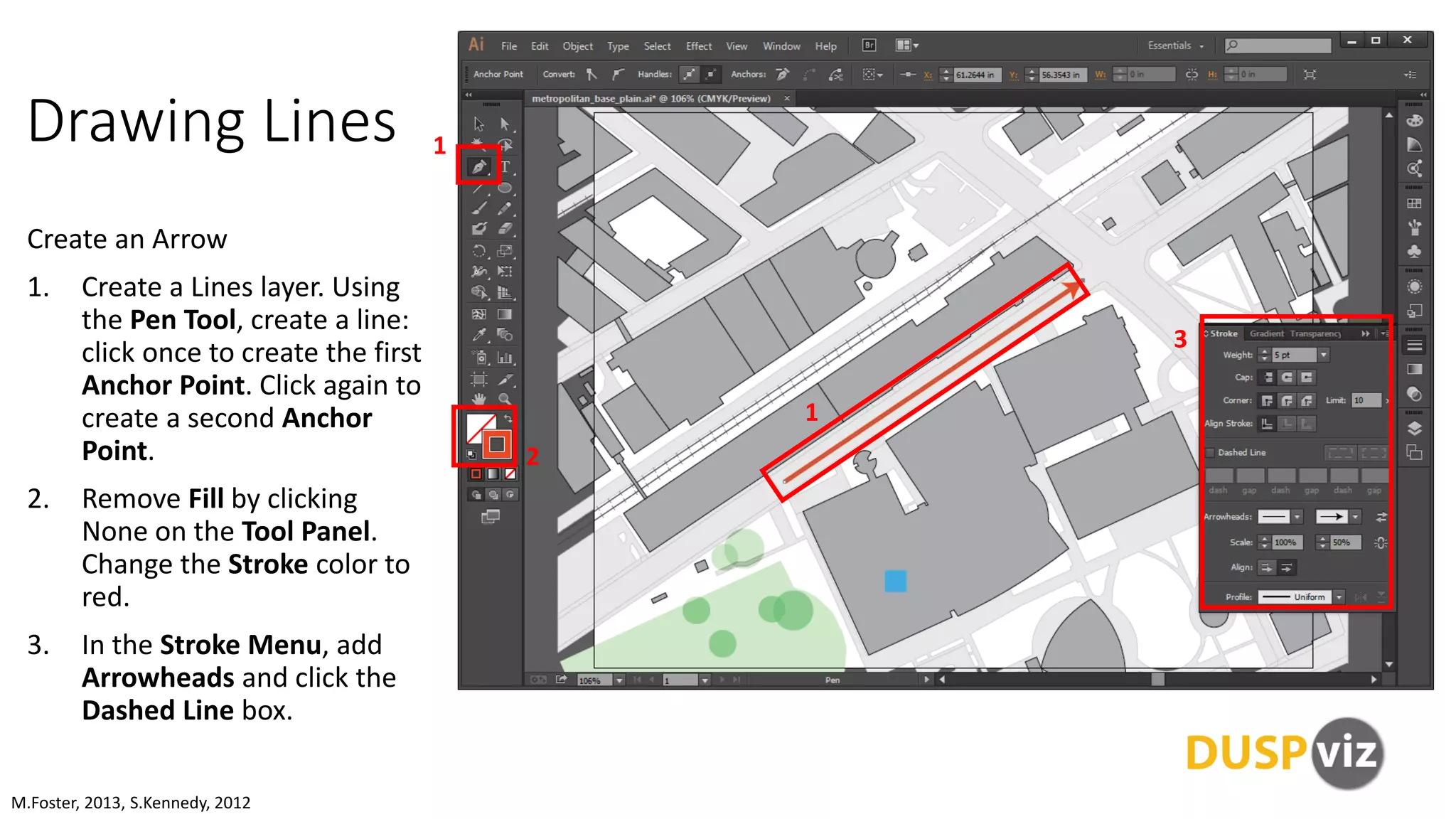
Task: Select the Ellipse shape tool
Action: tap(505, 188)
